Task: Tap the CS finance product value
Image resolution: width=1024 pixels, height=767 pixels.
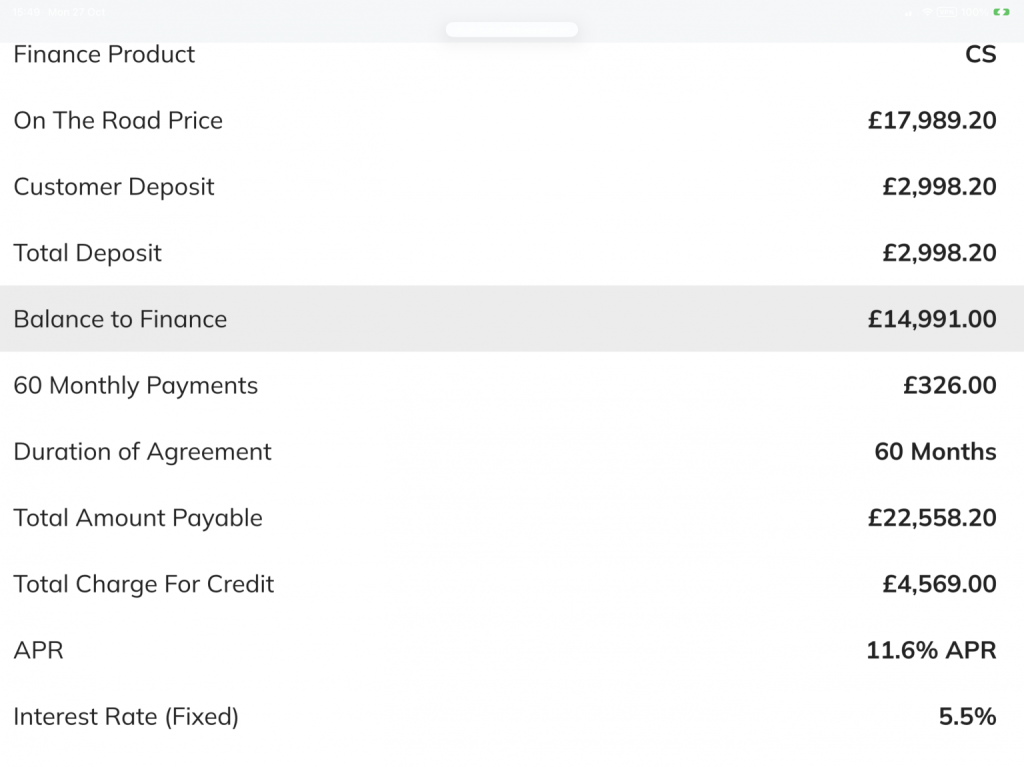Action: 980,54
